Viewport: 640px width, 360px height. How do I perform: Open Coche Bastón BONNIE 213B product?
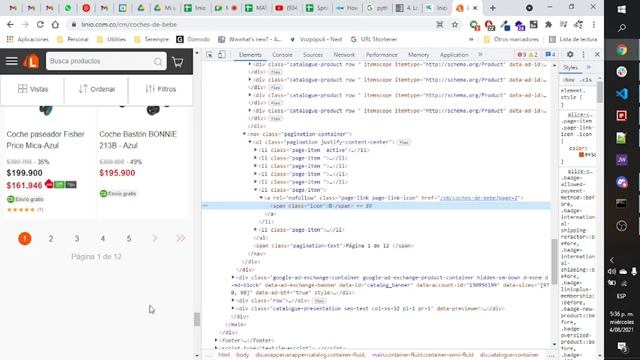pos(138,140)
